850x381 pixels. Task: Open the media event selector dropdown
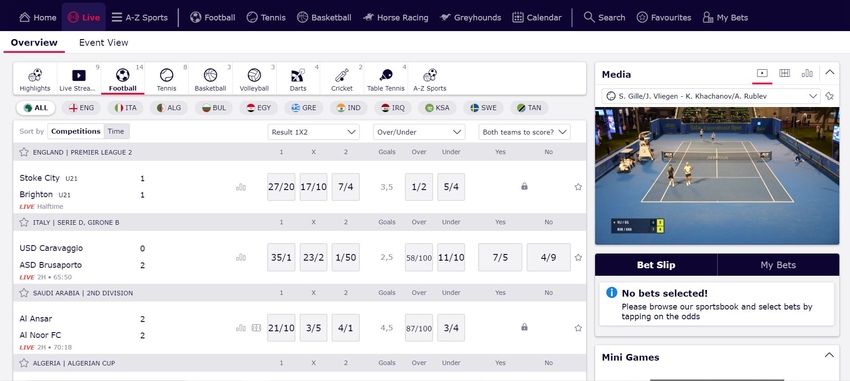tap(712, 96)
